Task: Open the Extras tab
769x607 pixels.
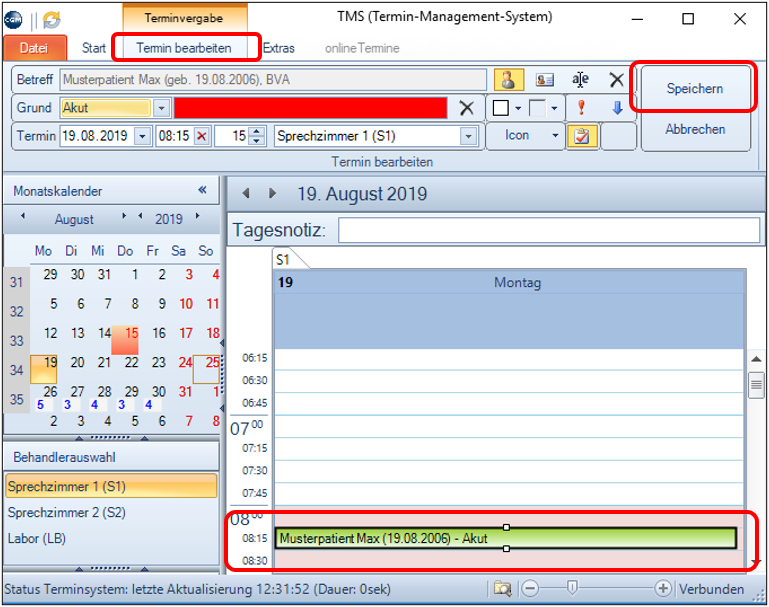Action: (279, 48)
